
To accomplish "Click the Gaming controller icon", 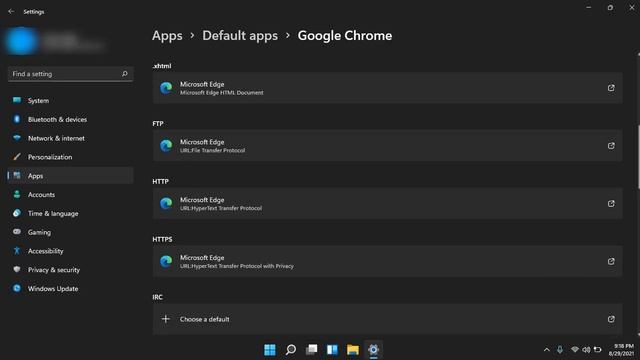I will pos(17,232).
